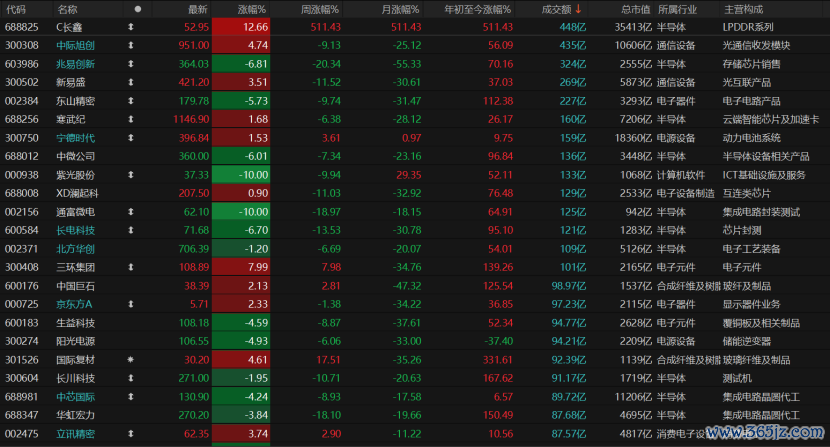Image resolution: width=830 pixels, height=447 pixels.
Task: Click the marker icon in the 三环集团 row
Action: point(131,267)
